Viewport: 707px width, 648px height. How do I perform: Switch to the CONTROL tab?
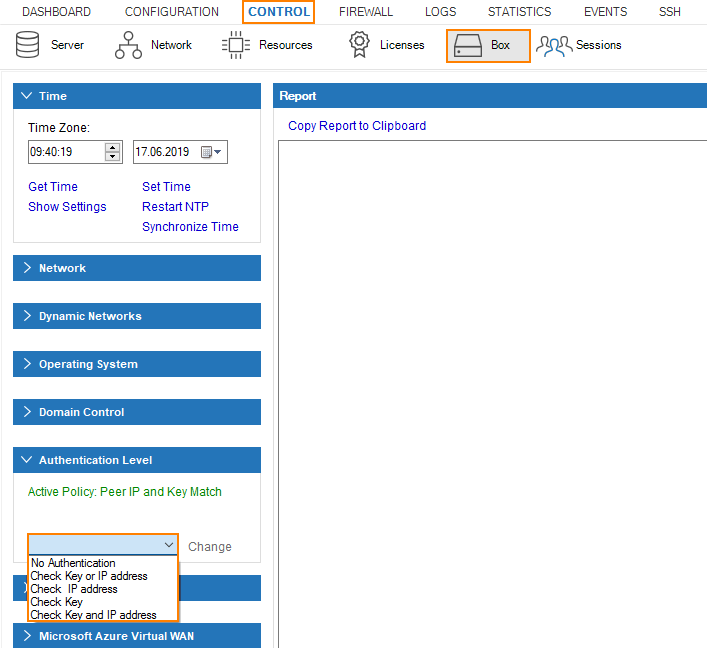tap(279, 12)
